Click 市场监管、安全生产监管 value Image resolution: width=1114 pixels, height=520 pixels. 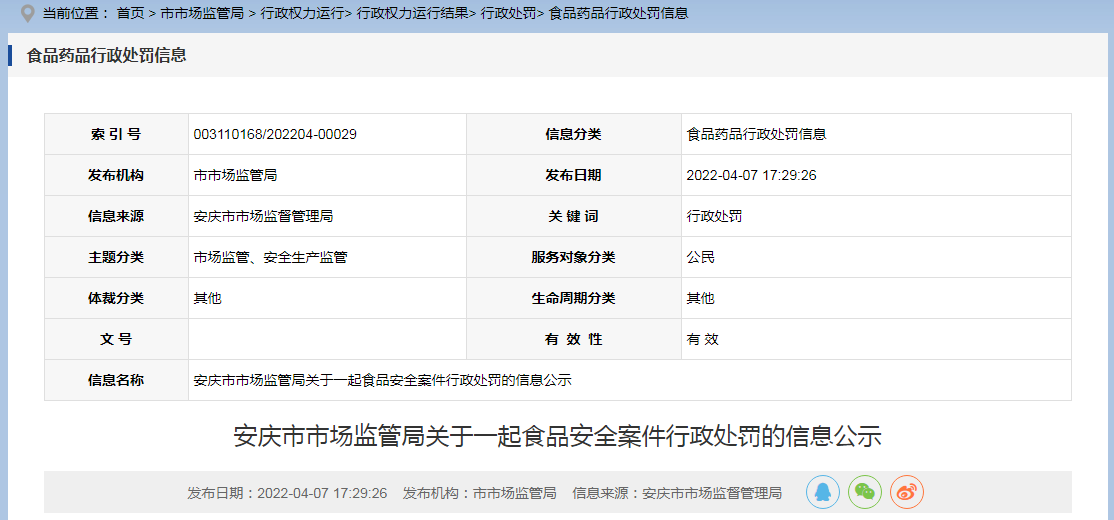pos(270,257)
